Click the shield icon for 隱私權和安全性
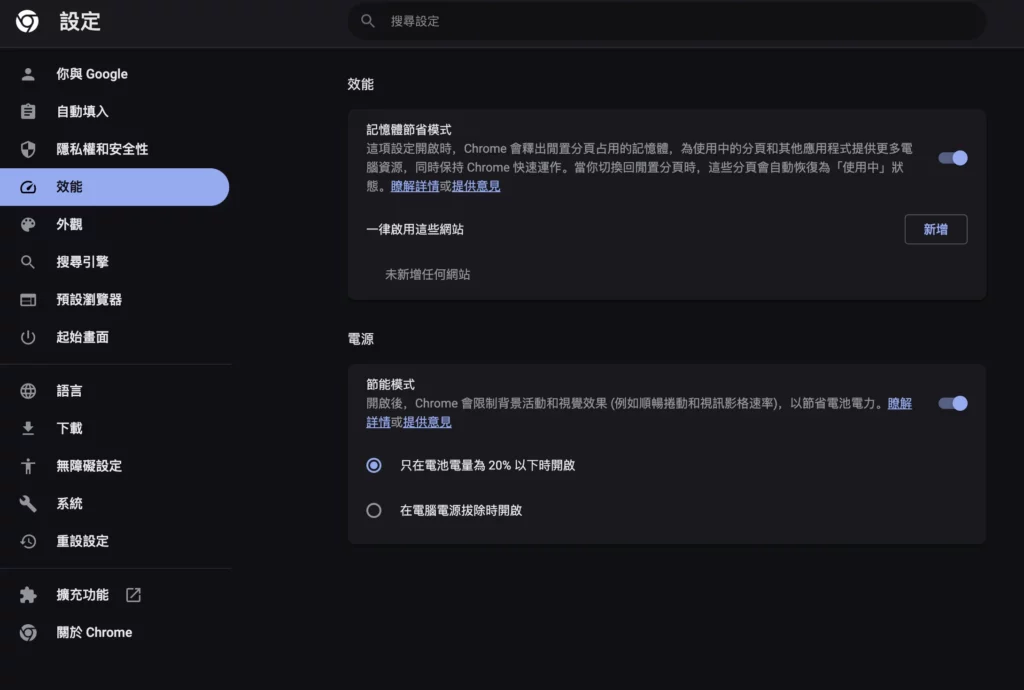Screen dimensions: 1024x690 [28, 149]
